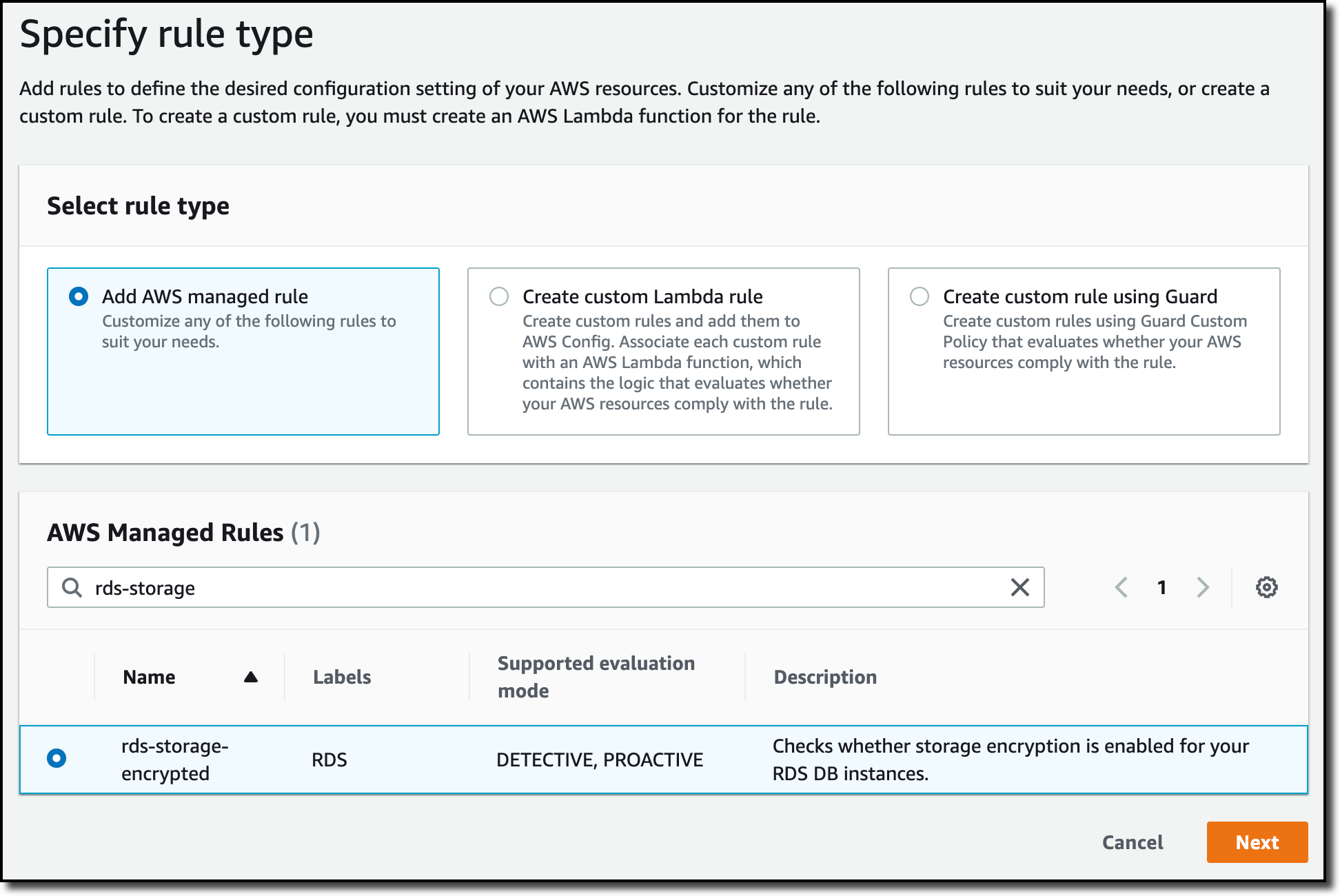Click the Description column header
Viewport: 1340px width, 896px height.
(825, 677)
